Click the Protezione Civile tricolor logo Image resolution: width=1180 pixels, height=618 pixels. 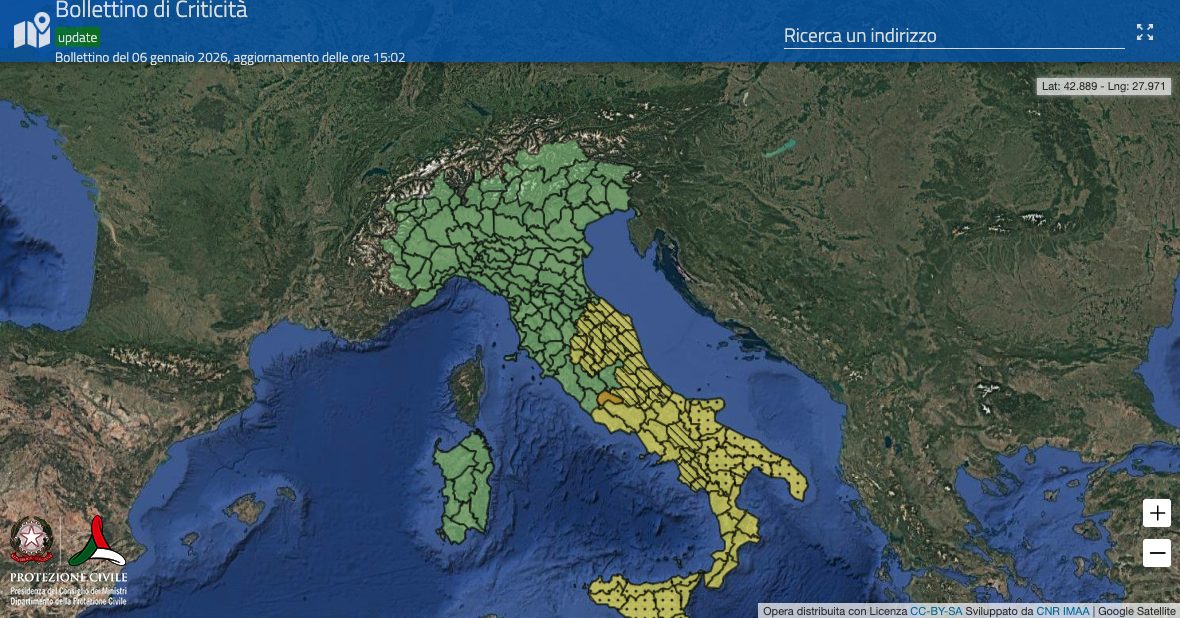[x=97, y=541]
